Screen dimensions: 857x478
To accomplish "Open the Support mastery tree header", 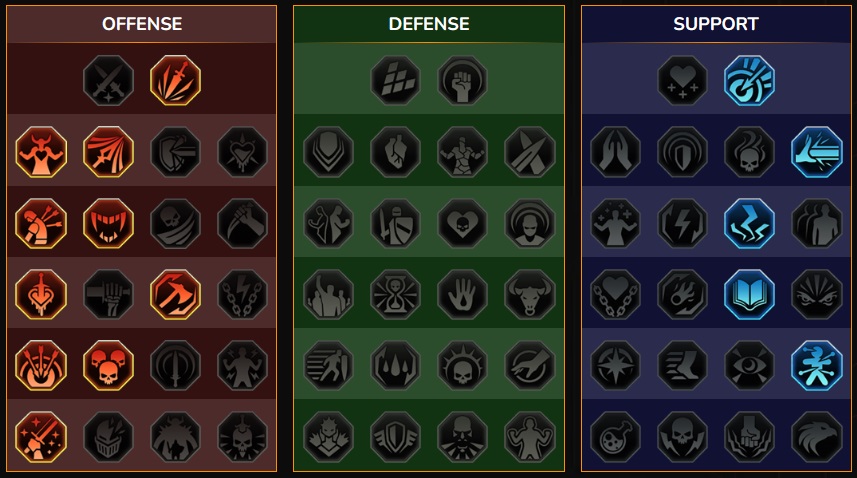I will pos(716,24).
